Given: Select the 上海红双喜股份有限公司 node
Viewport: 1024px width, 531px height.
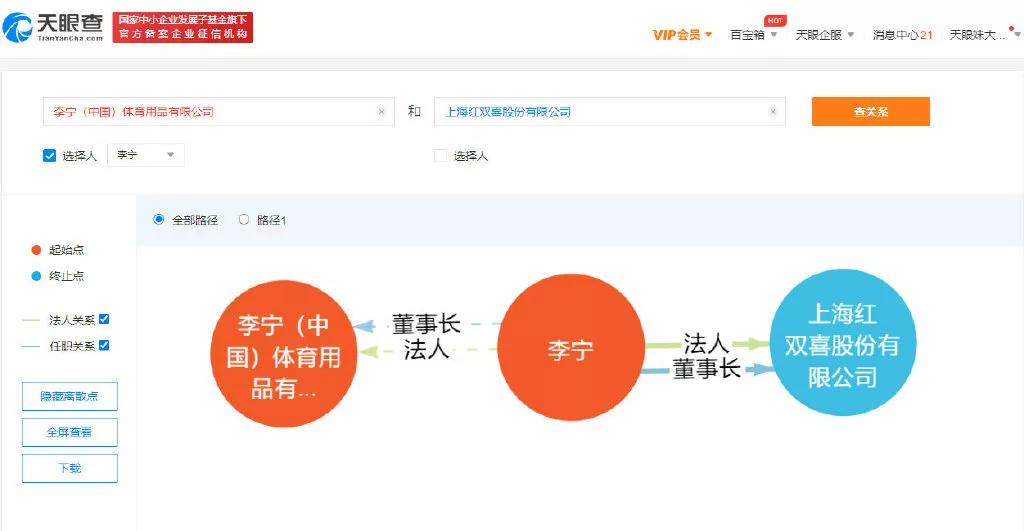Looking at the screenshot, I should click(842, 342).
